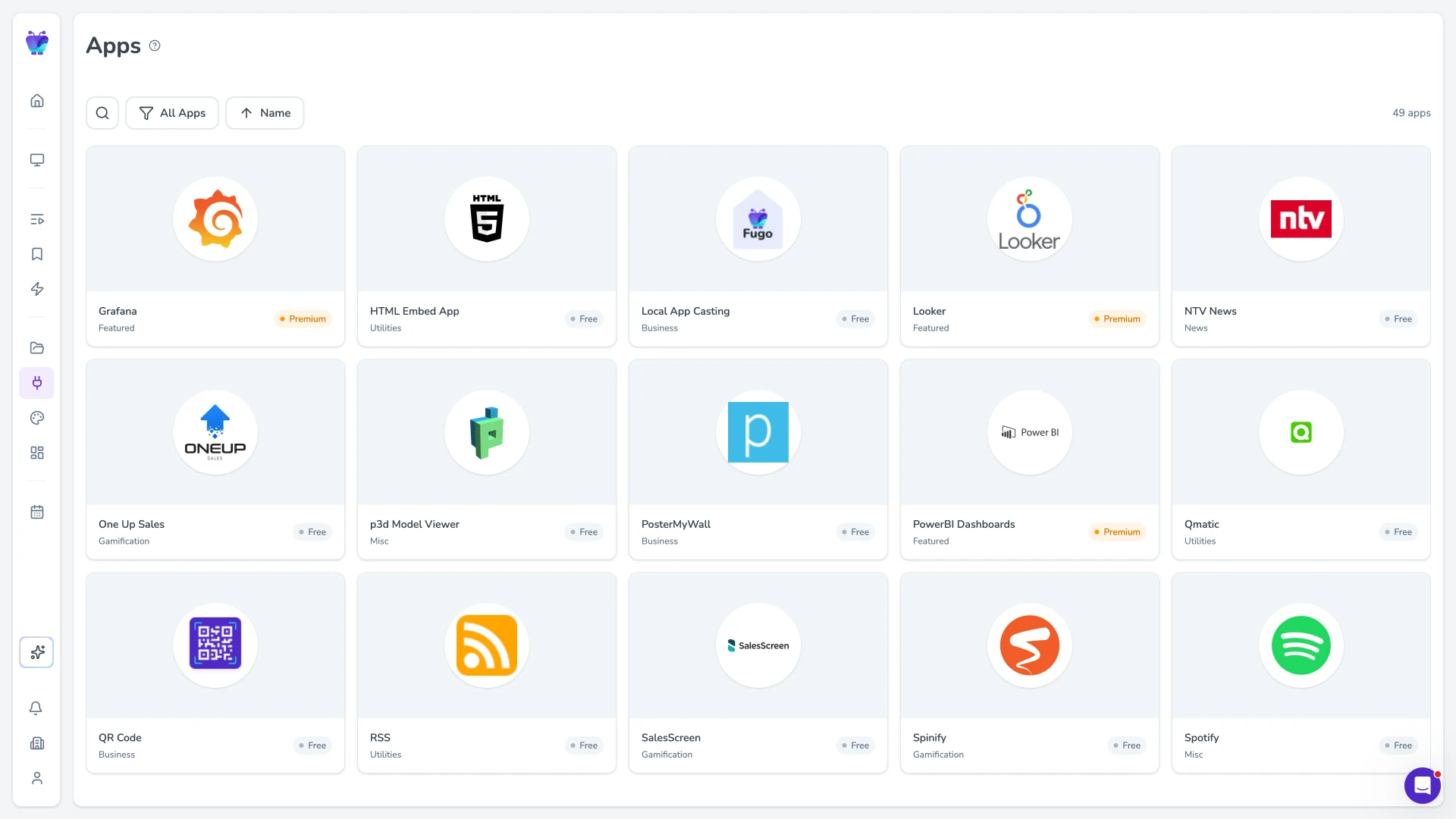Click the help question mark beside Apps
Screen dimensions: 1456x819
pos(155,45)
